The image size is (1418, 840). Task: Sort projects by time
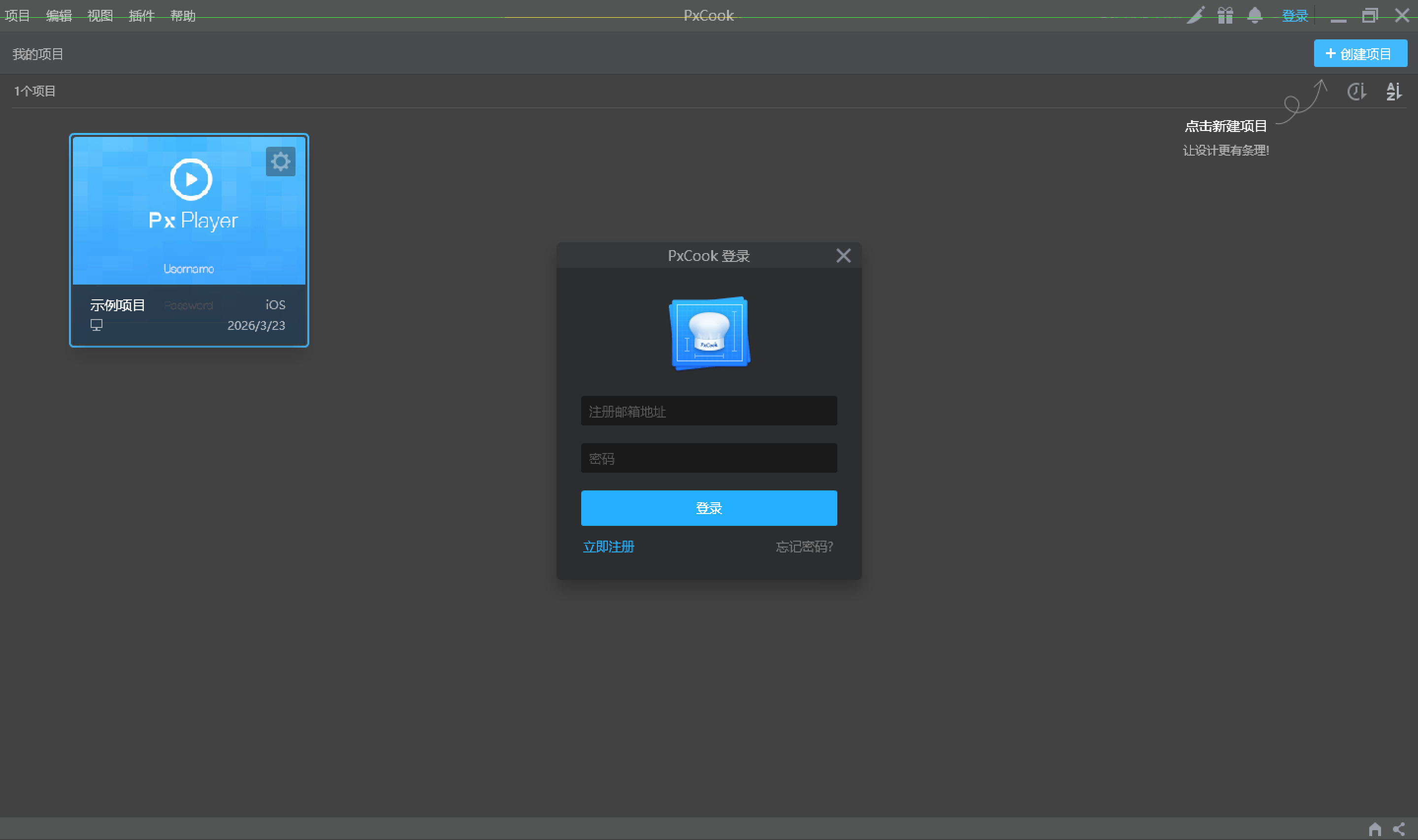(1357, 91)
